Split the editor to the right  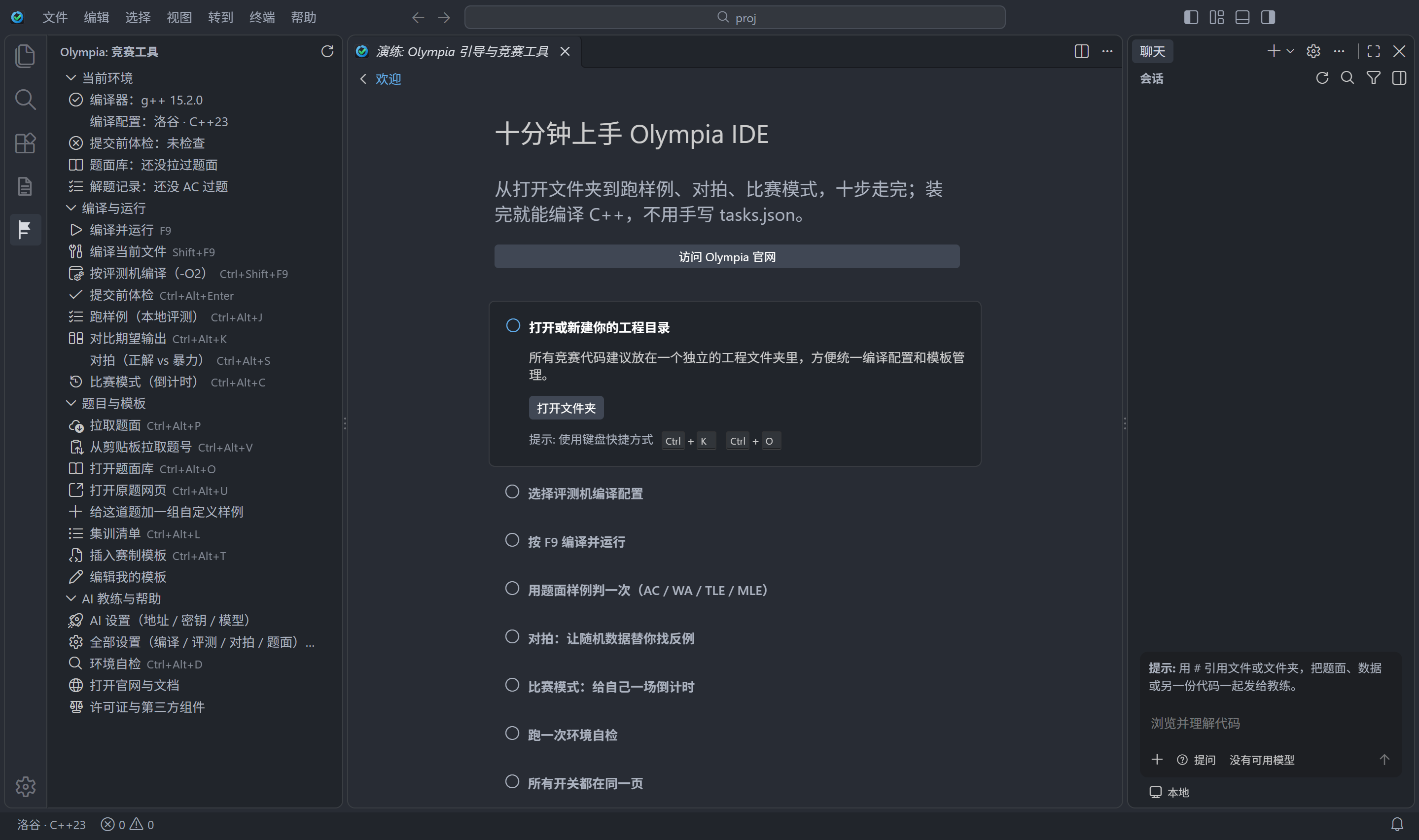pyautogui.click(x=1081, y=51)
